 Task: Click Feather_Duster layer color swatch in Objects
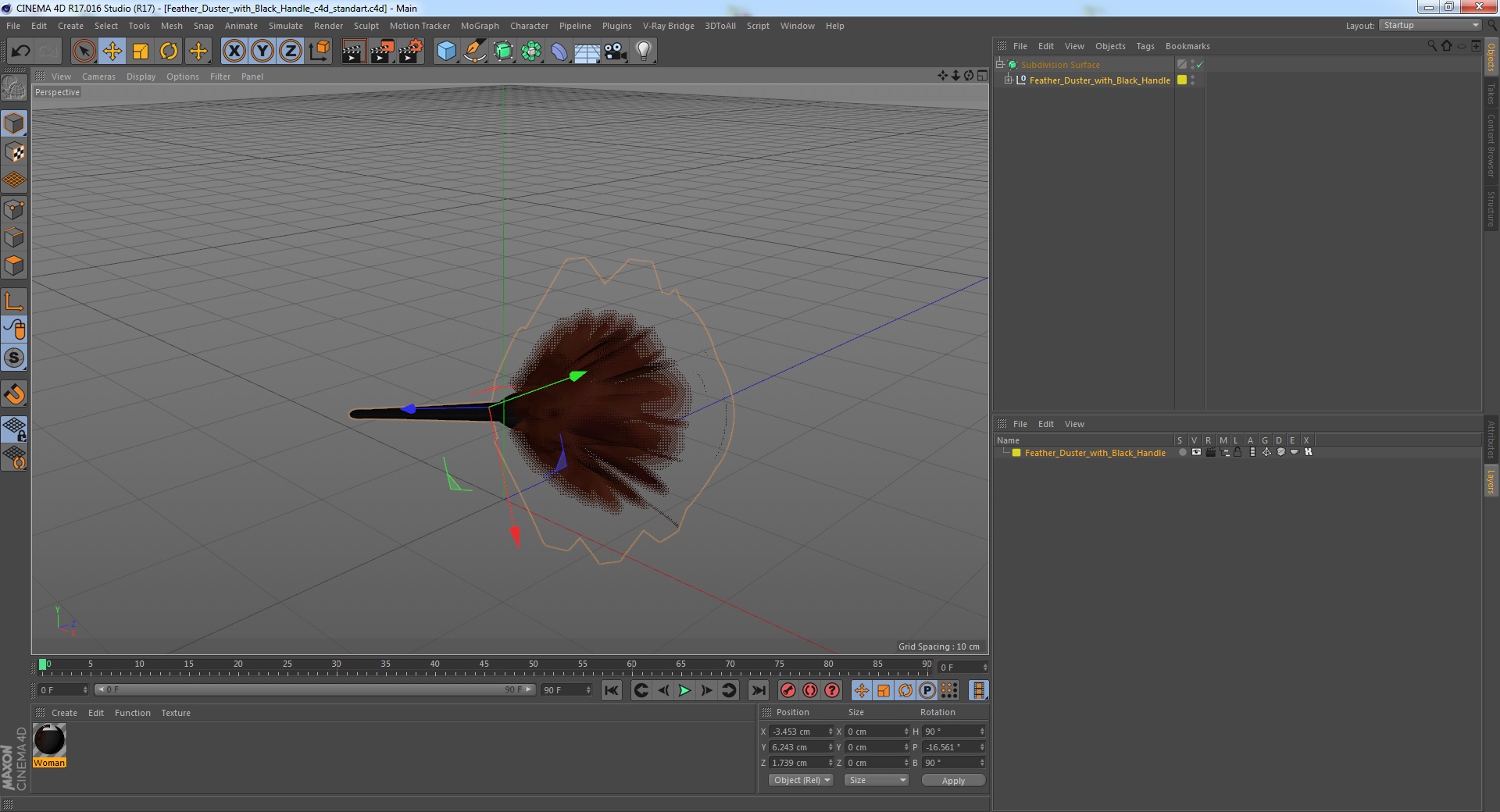[x=1182, y=80]
